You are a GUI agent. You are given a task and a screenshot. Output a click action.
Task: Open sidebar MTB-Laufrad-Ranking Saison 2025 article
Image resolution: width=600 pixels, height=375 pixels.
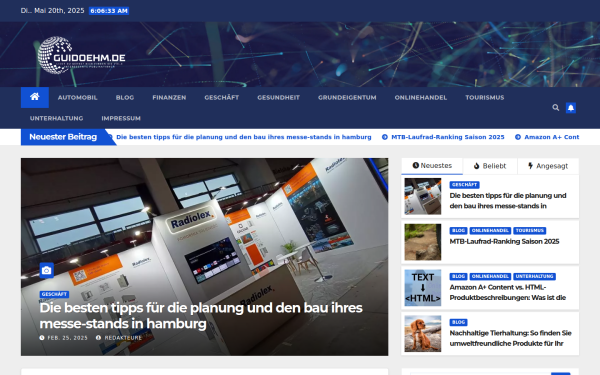504,241
